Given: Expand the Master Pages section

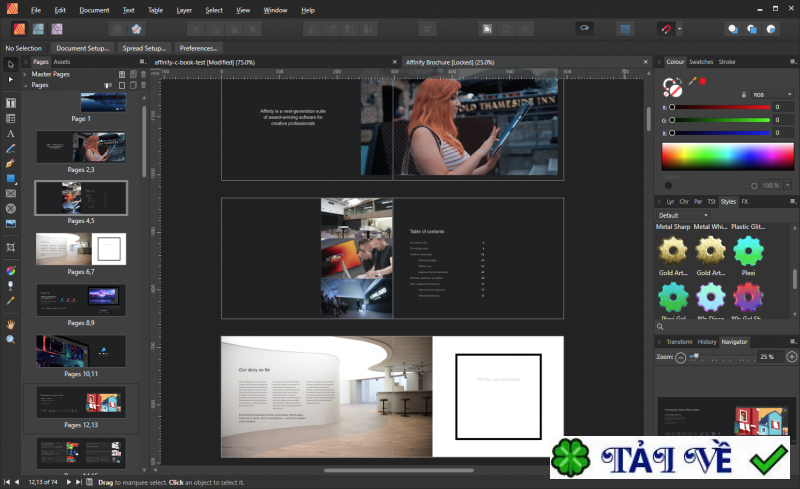Looking at the screenshot, I should click(27, 74).
